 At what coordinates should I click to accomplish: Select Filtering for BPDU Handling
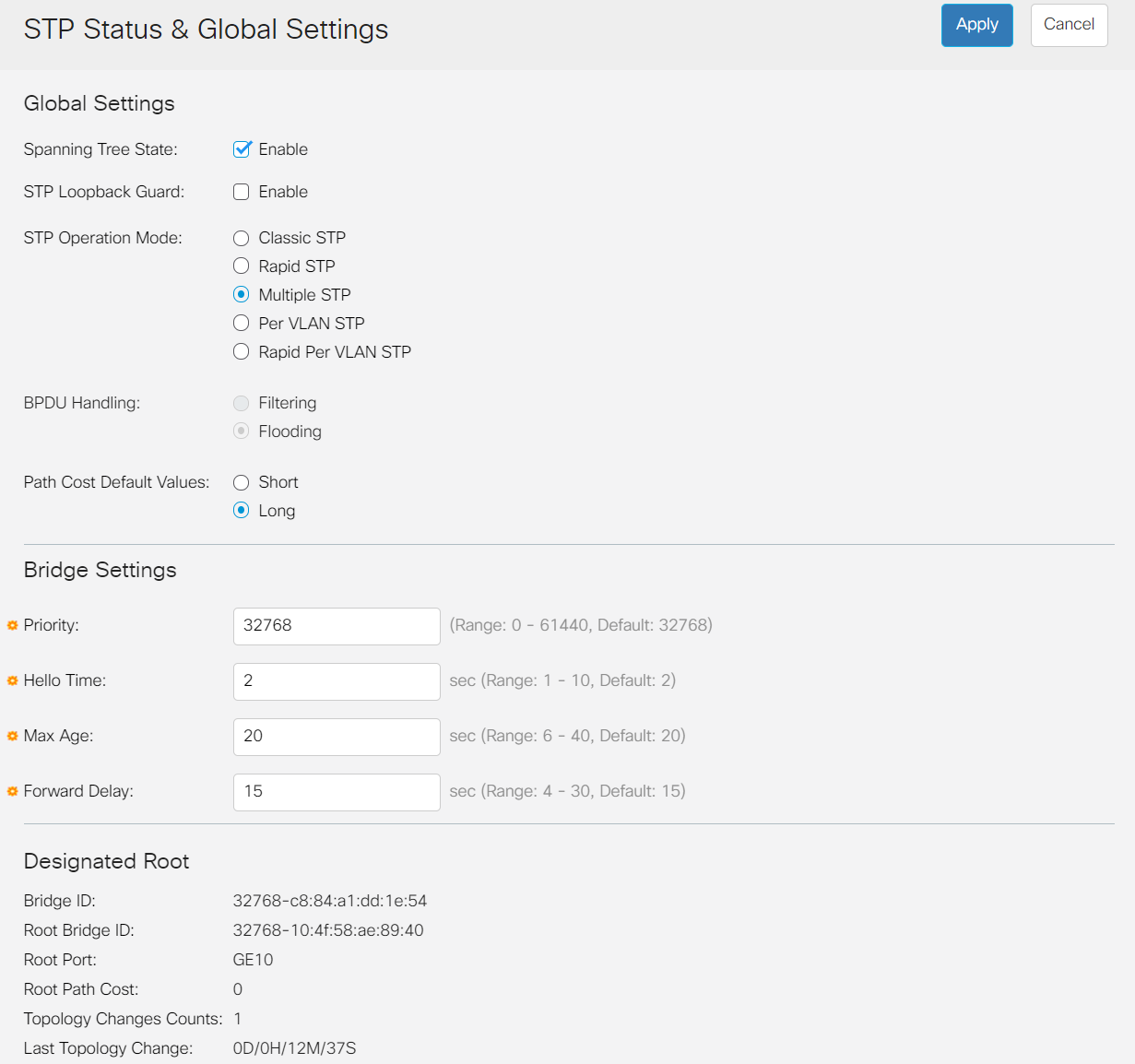pyautogui.click(x=242, y=403)
